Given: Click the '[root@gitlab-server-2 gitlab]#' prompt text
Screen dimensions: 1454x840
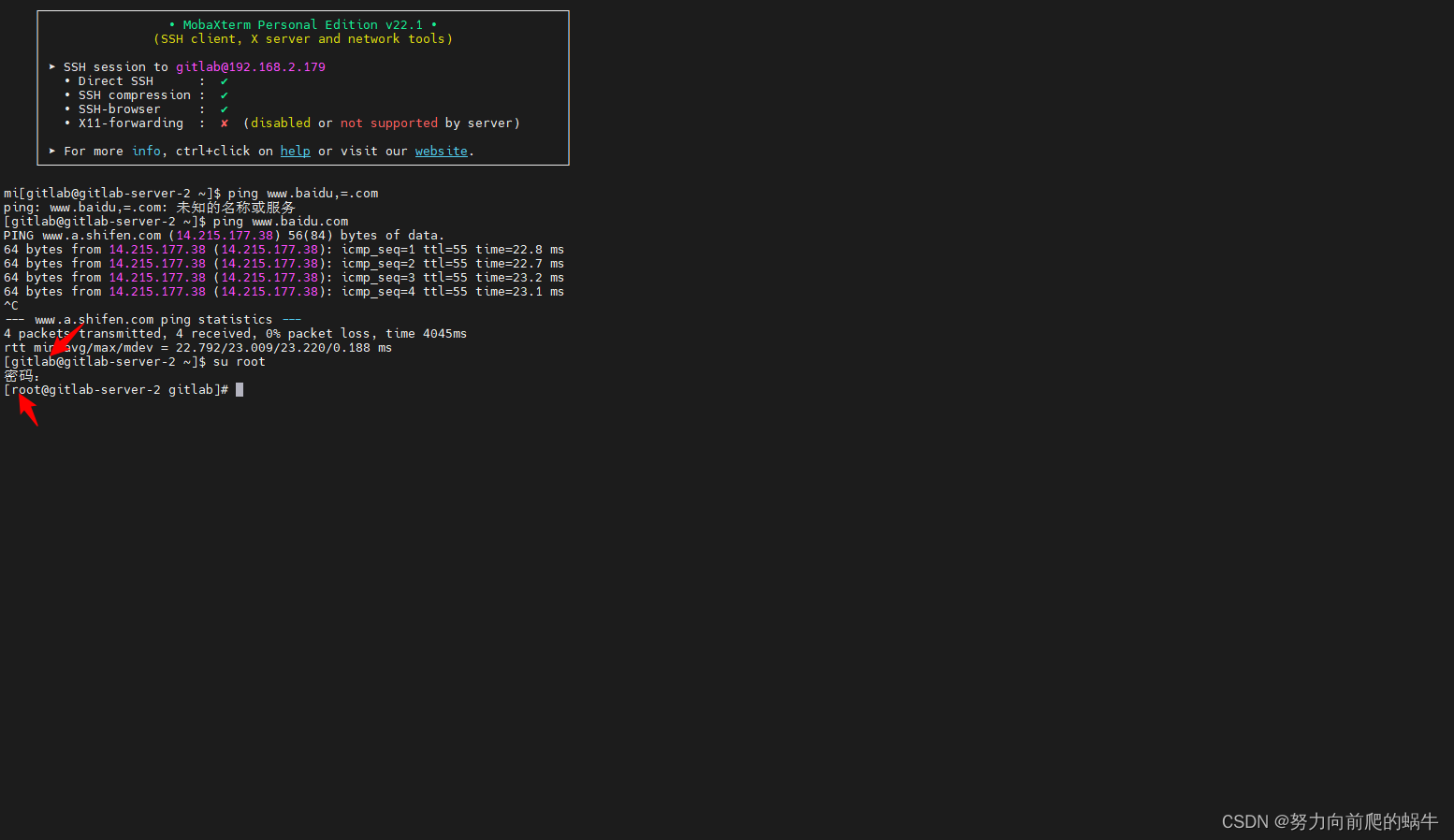Looking at the screenshot, I should point(116,389).
